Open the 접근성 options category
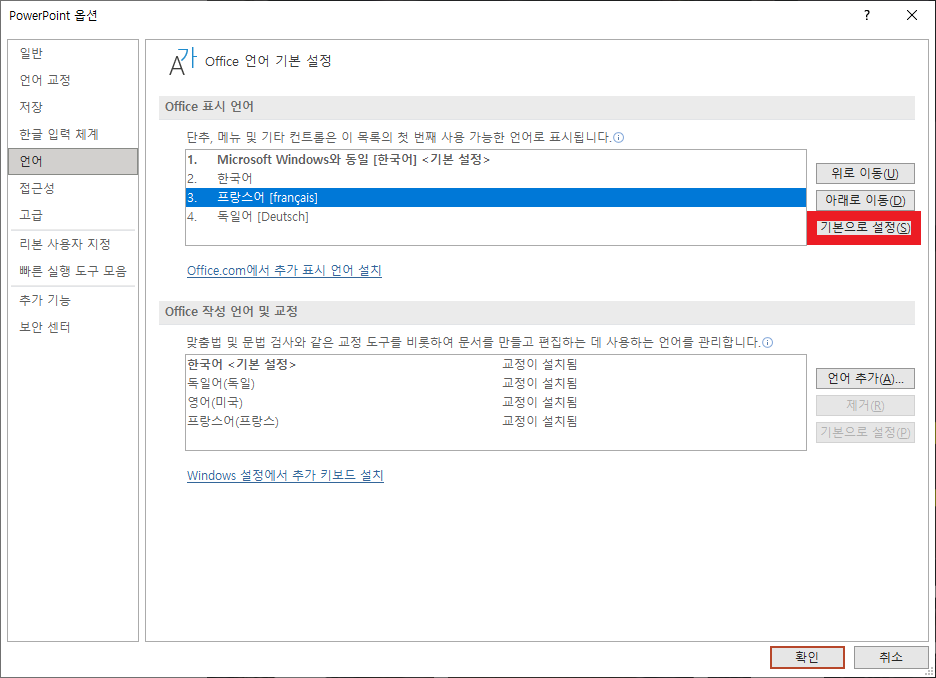This screenshot has width=936, height=678. pyautogui.click(x=73, y=188)
